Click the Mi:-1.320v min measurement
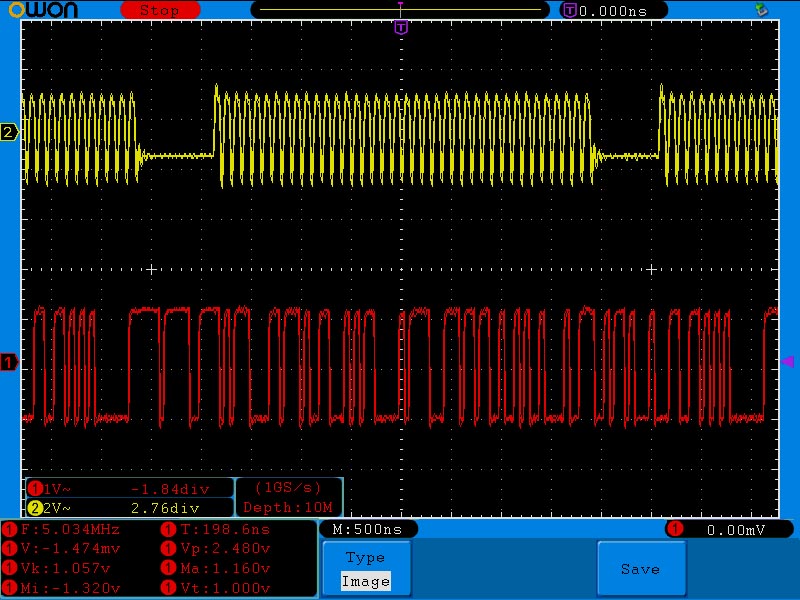 70,588
